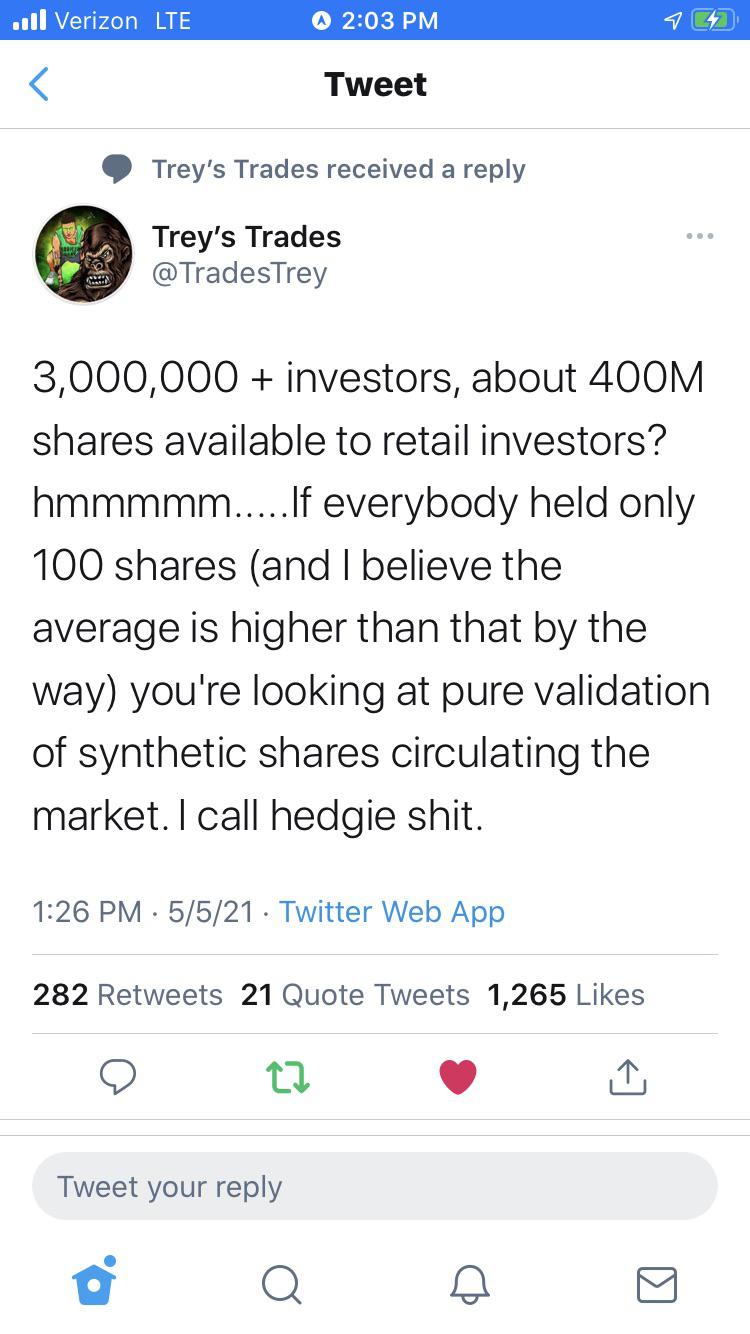The width and height of the screenshot is (750, 1334).
Task: Open the reply composer via comment icon
Action: tap(119, 1077)
